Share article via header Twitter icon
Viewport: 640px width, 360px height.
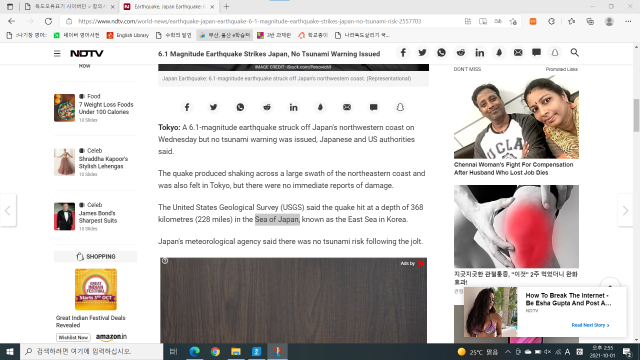(422, 53)
